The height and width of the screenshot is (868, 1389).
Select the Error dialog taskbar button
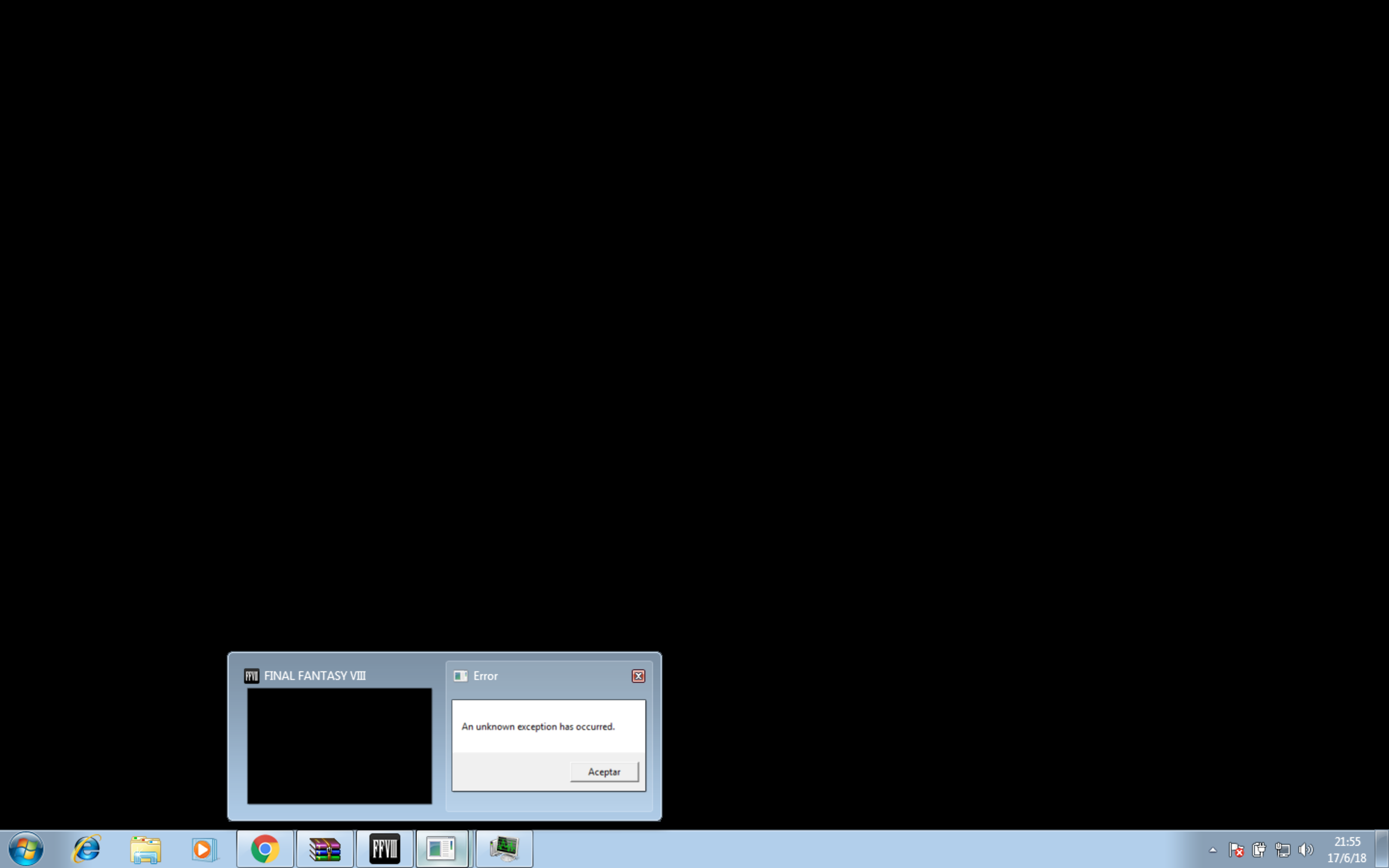click(443, 849)
